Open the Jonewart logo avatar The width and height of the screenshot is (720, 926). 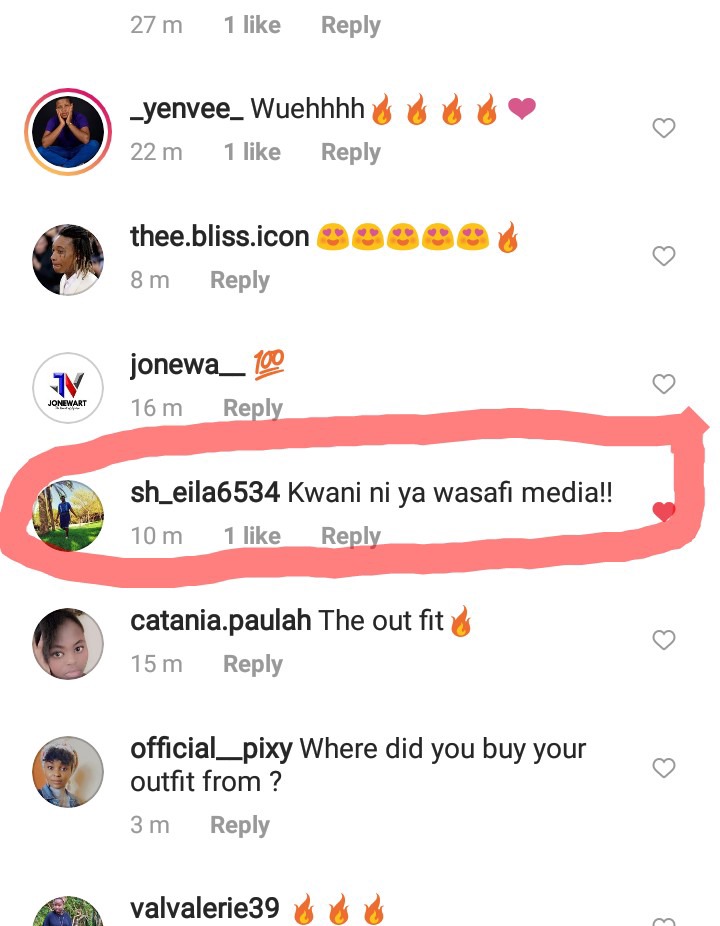pos(68,388)
